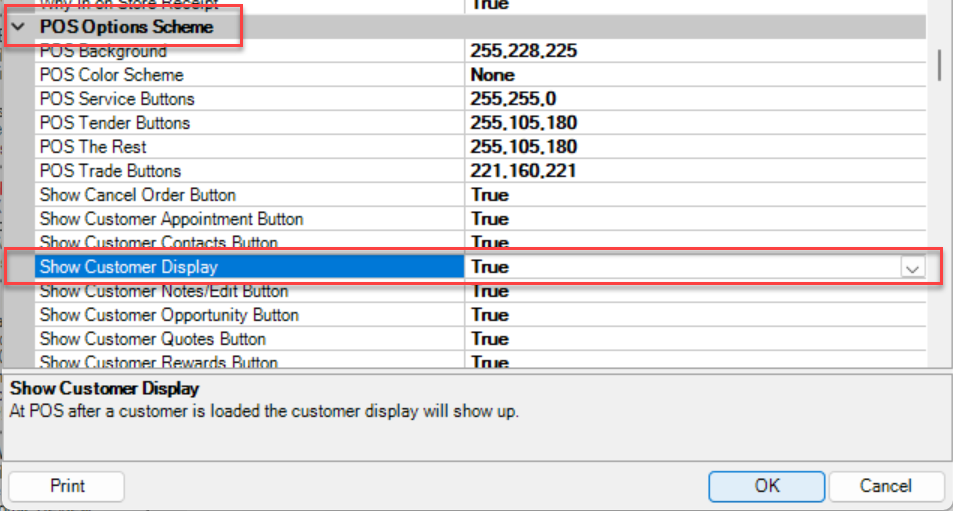953x511 pixels.
Task: Select the Show Customer Quotes Button row
Action: click(152, 339)
